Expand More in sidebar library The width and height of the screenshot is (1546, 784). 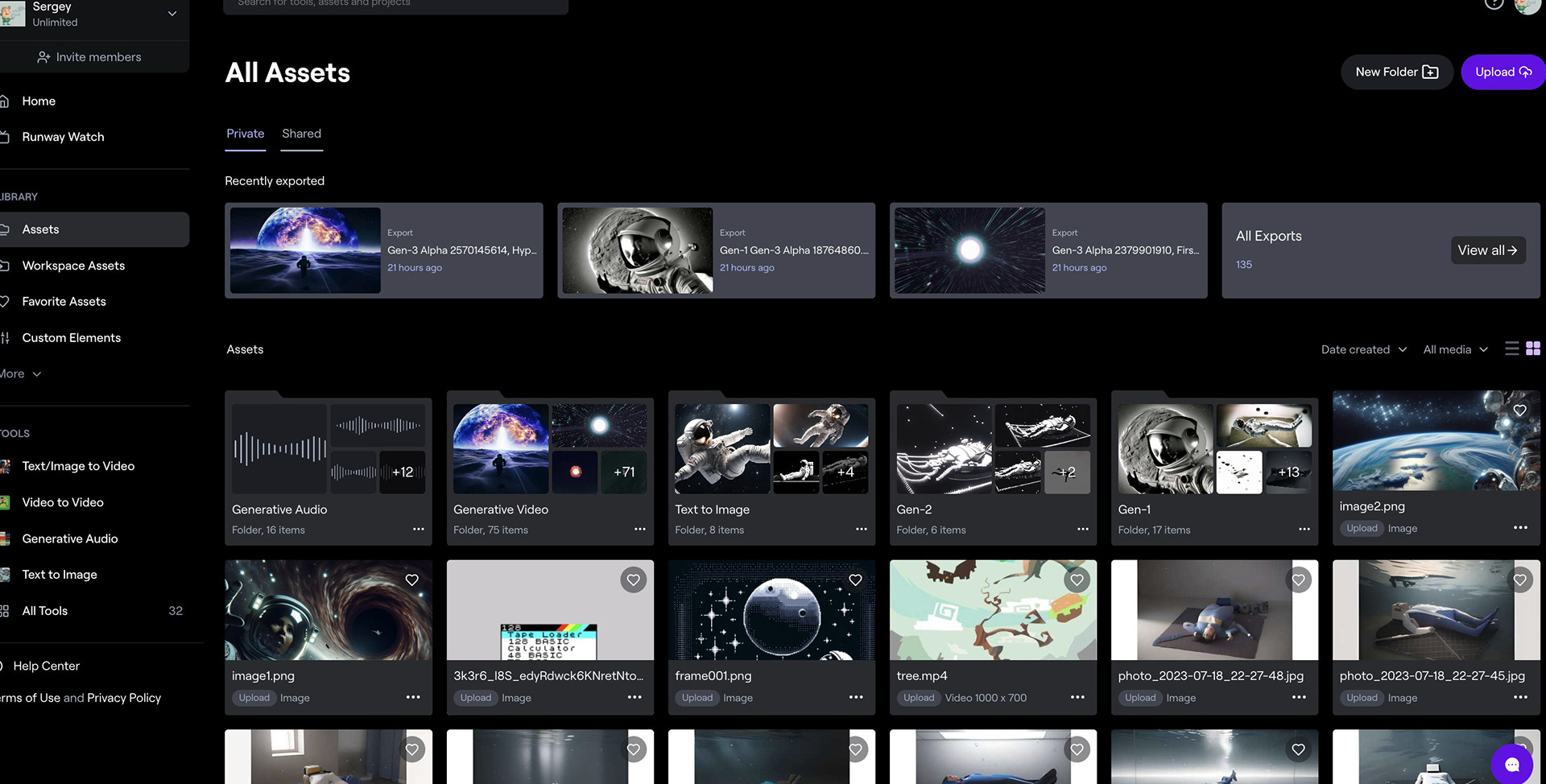tap(21, 373)
